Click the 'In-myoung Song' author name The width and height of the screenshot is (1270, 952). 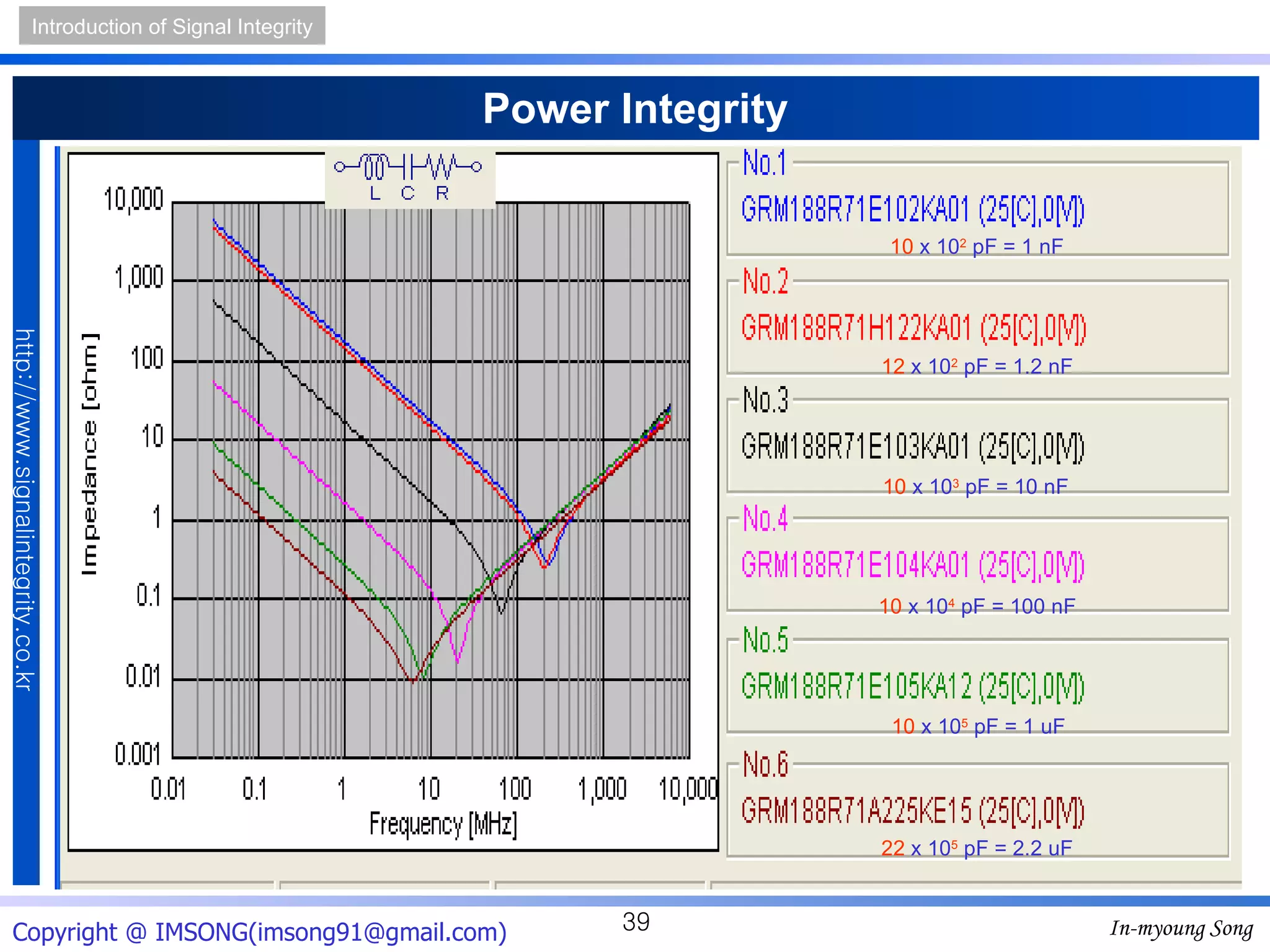pos(1181,928)
